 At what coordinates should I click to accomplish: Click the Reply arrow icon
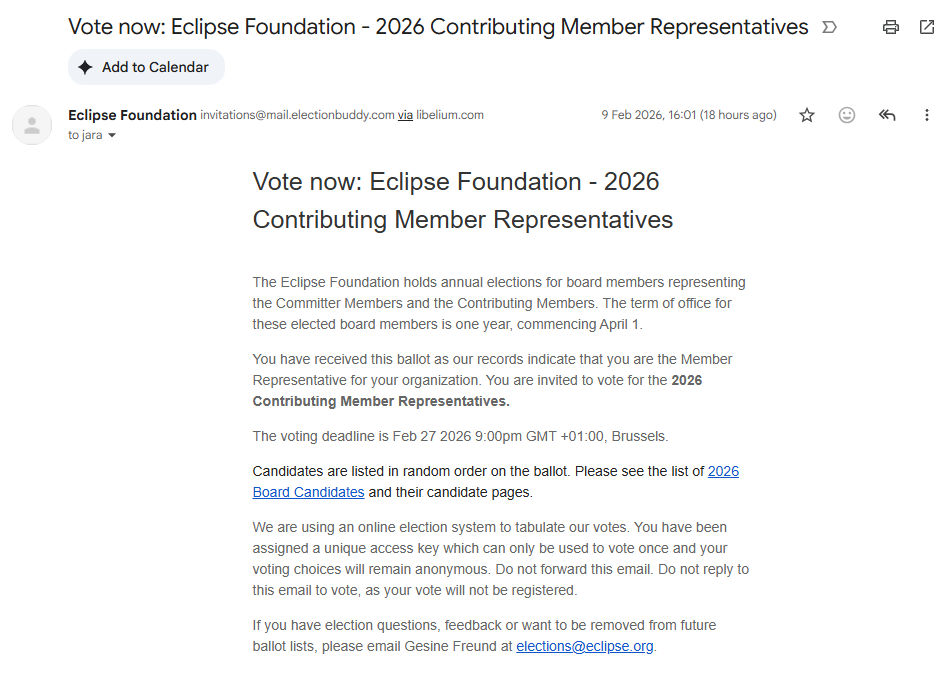point(887,115)
